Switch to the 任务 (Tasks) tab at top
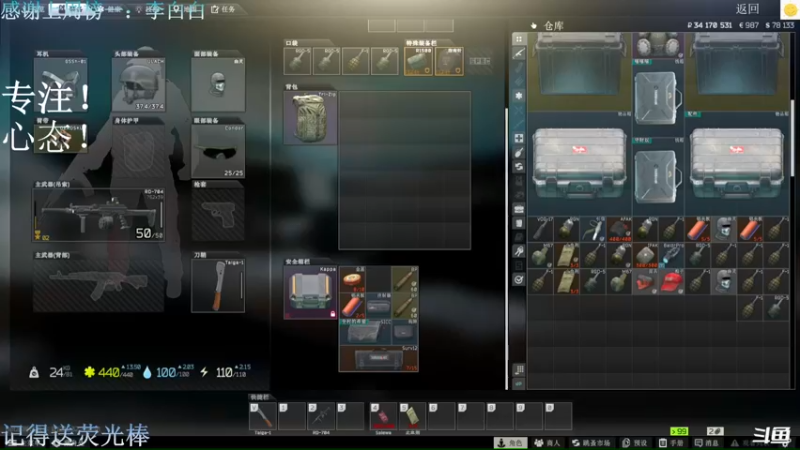 (223, 9)
